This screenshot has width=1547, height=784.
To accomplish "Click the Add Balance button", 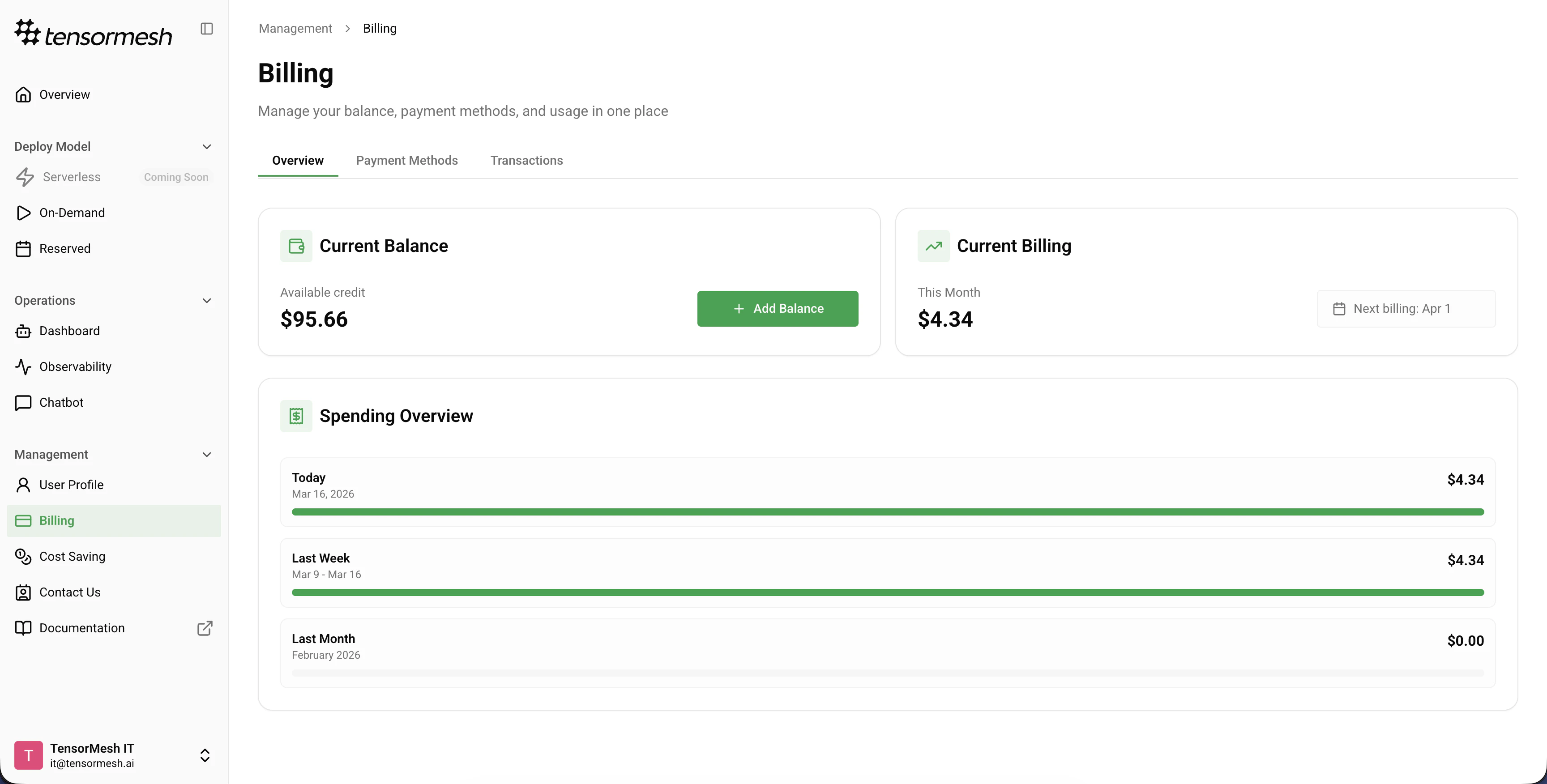I will pyautogui.click(x=778, y=309).
